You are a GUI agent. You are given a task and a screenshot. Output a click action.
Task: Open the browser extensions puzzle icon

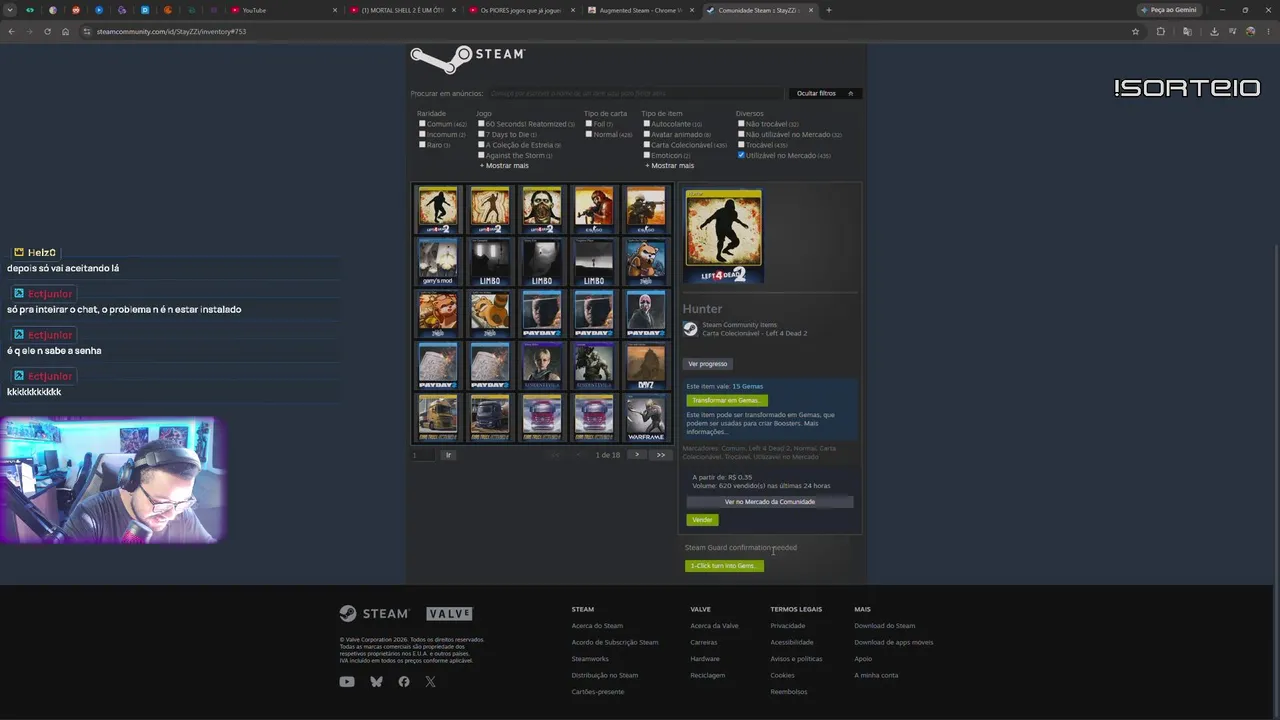tap(1161, 31)
